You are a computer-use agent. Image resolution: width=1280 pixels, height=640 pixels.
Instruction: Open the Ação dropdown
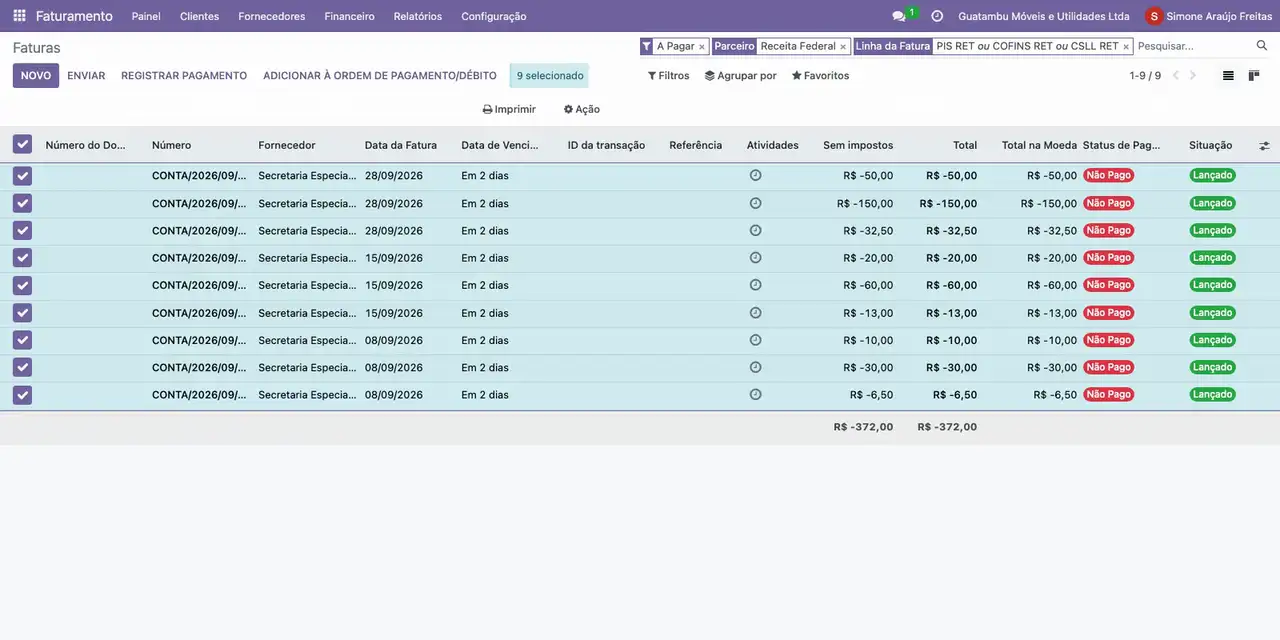point(581,110)
